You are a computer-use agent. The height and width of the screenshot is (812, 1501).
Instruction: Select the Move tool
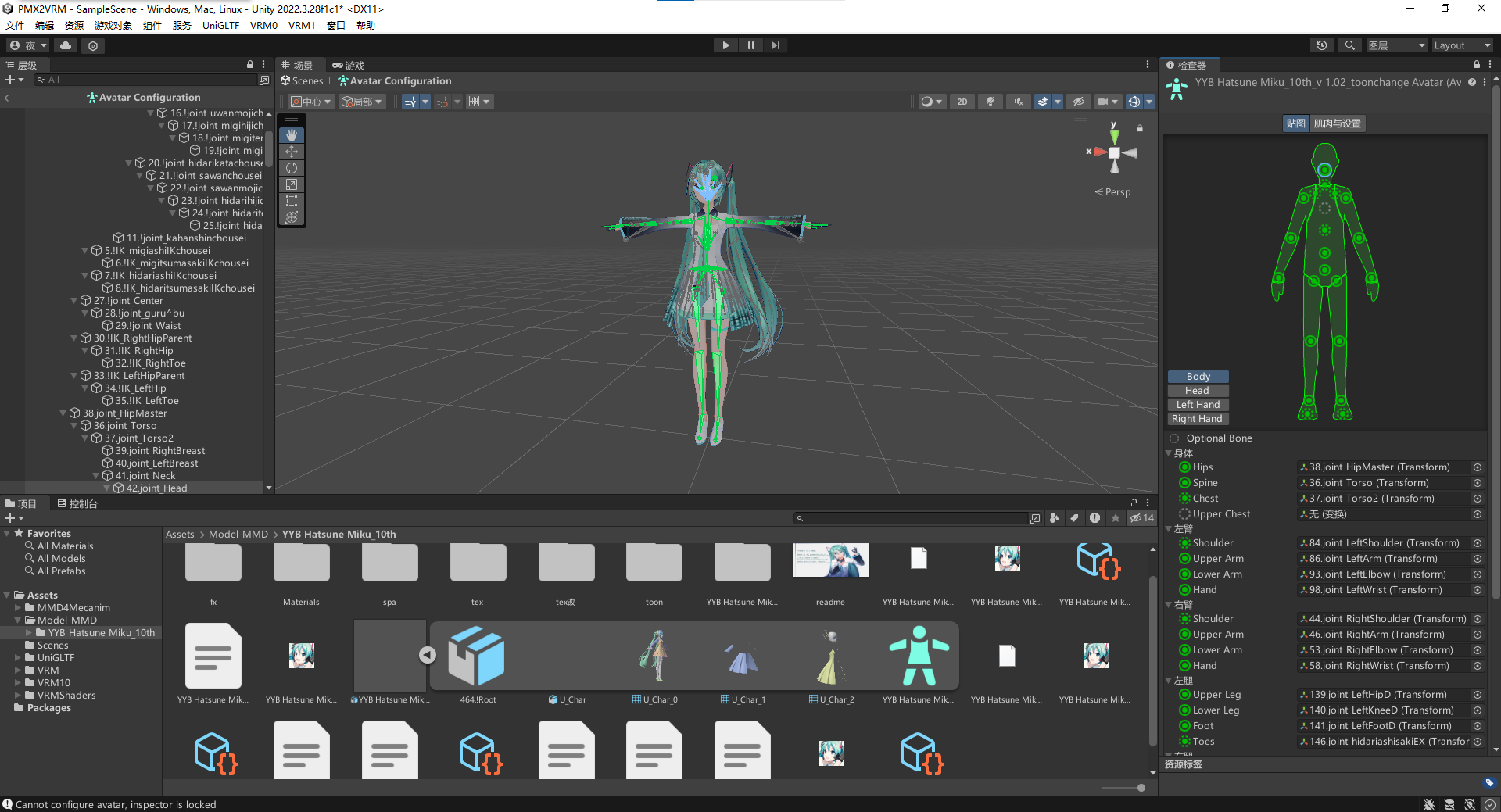[292, 152]
